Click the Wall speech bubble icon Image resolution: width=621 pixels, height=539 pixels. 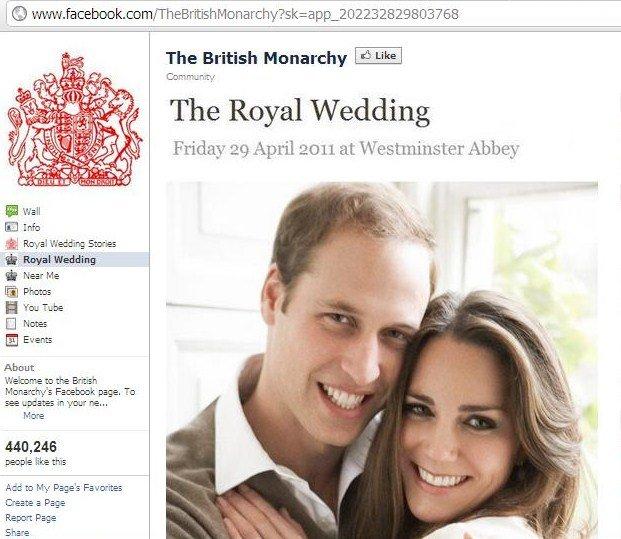(x=12, y=211)
